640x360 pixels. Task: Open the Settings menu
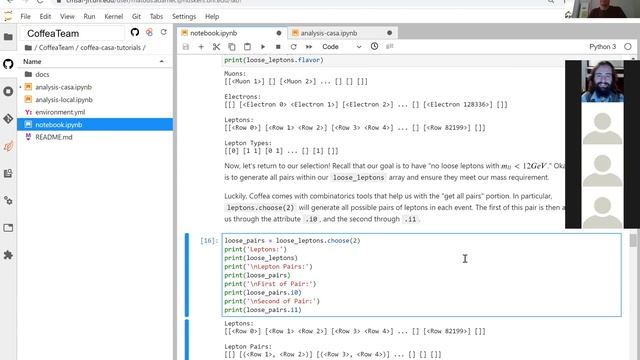(184, 16)
